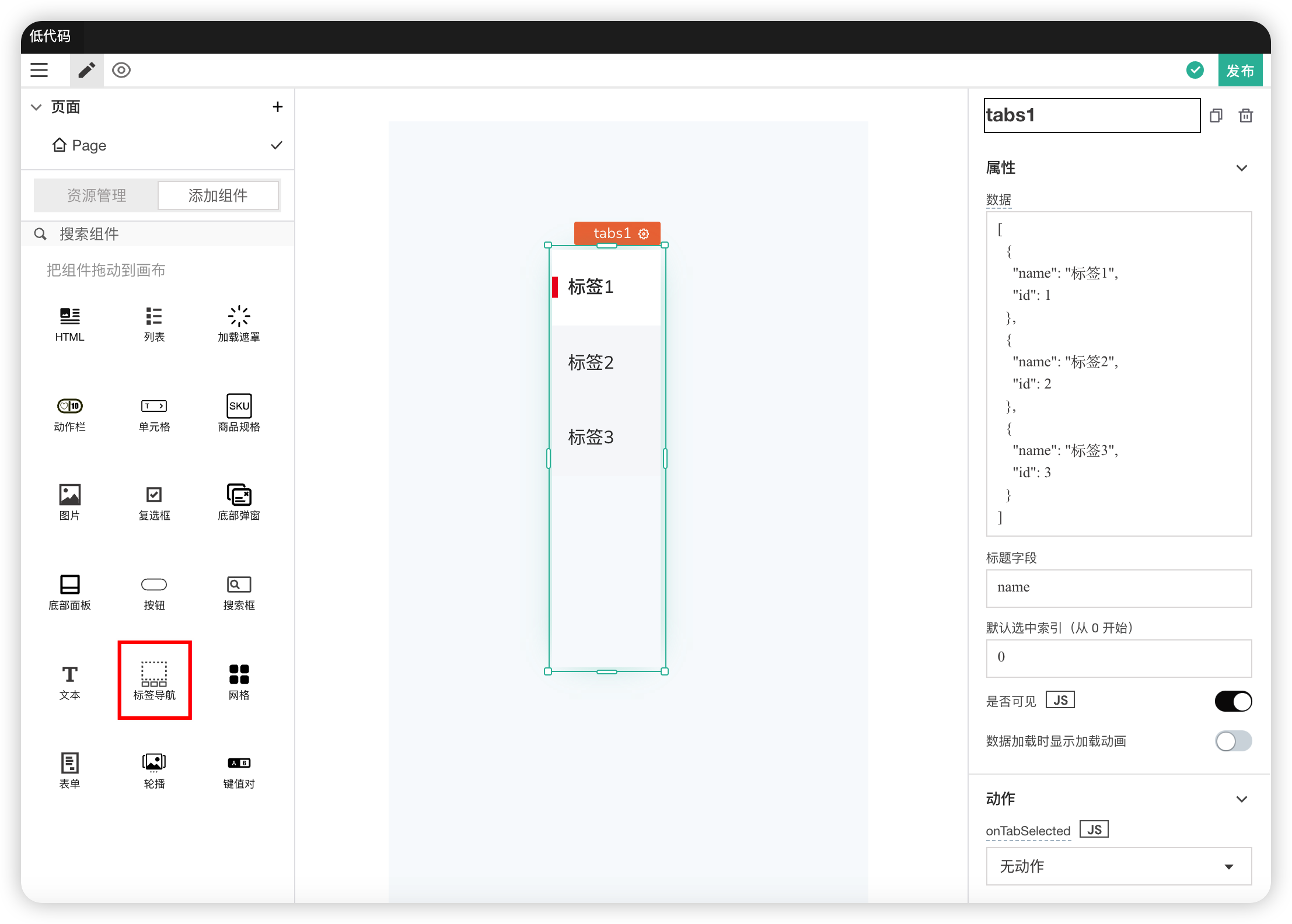Toggle JS mode for 是否可见
The width and height of the screenshot is (1292, 924).
click(1060, 700)
